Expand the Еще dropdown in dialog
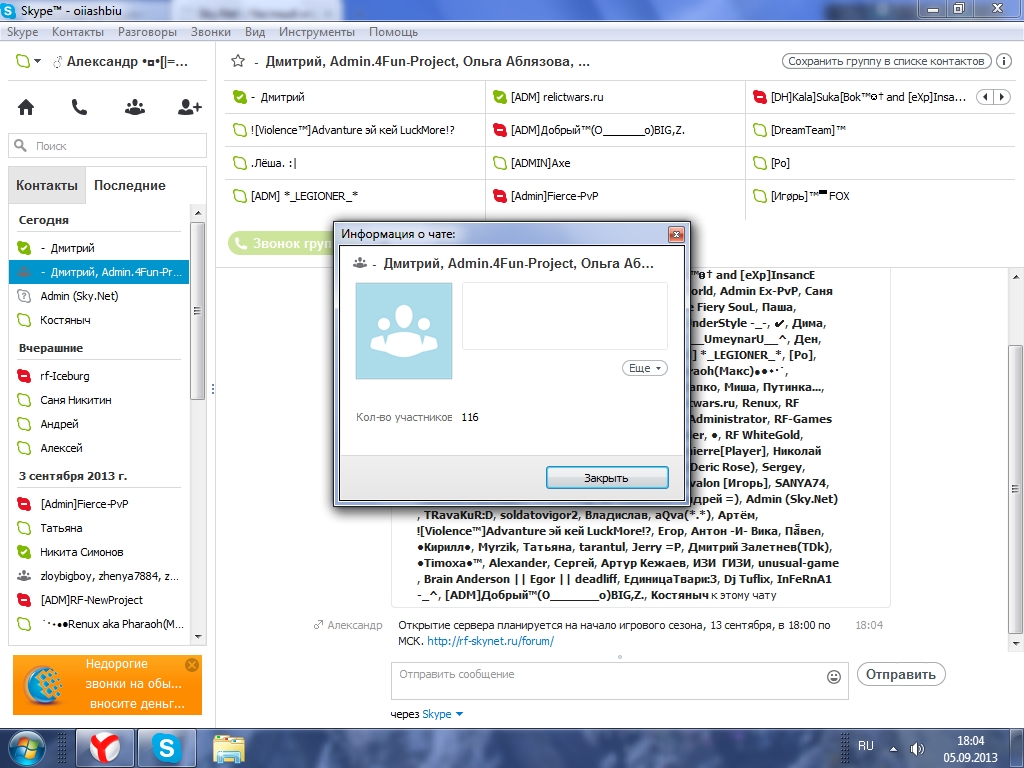This screenshot has width=1024, height=768. coord(645,368)
